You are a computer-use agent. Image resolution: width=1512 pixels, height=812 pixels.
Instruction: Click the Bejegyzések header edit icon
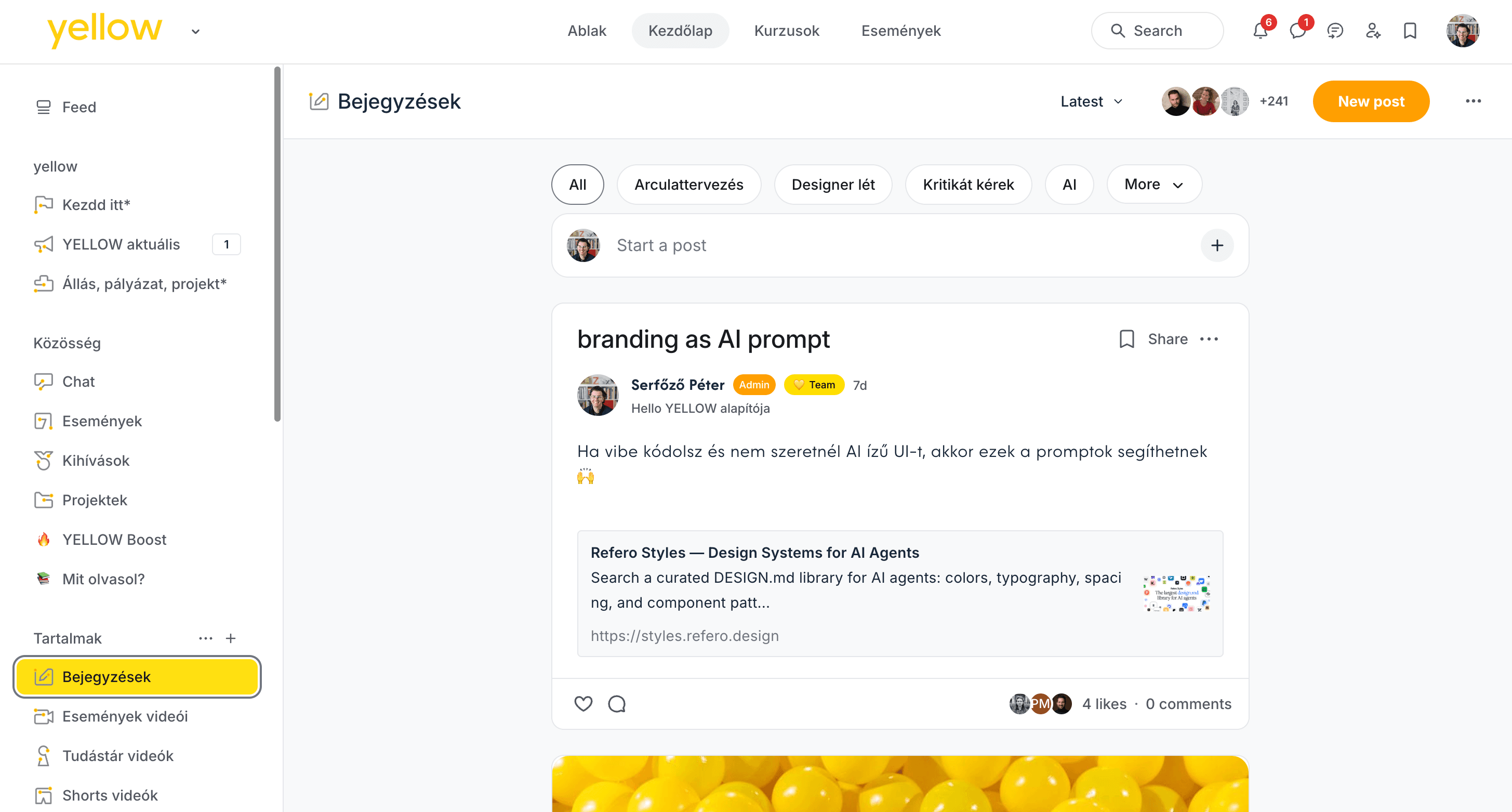coord(319,101)
